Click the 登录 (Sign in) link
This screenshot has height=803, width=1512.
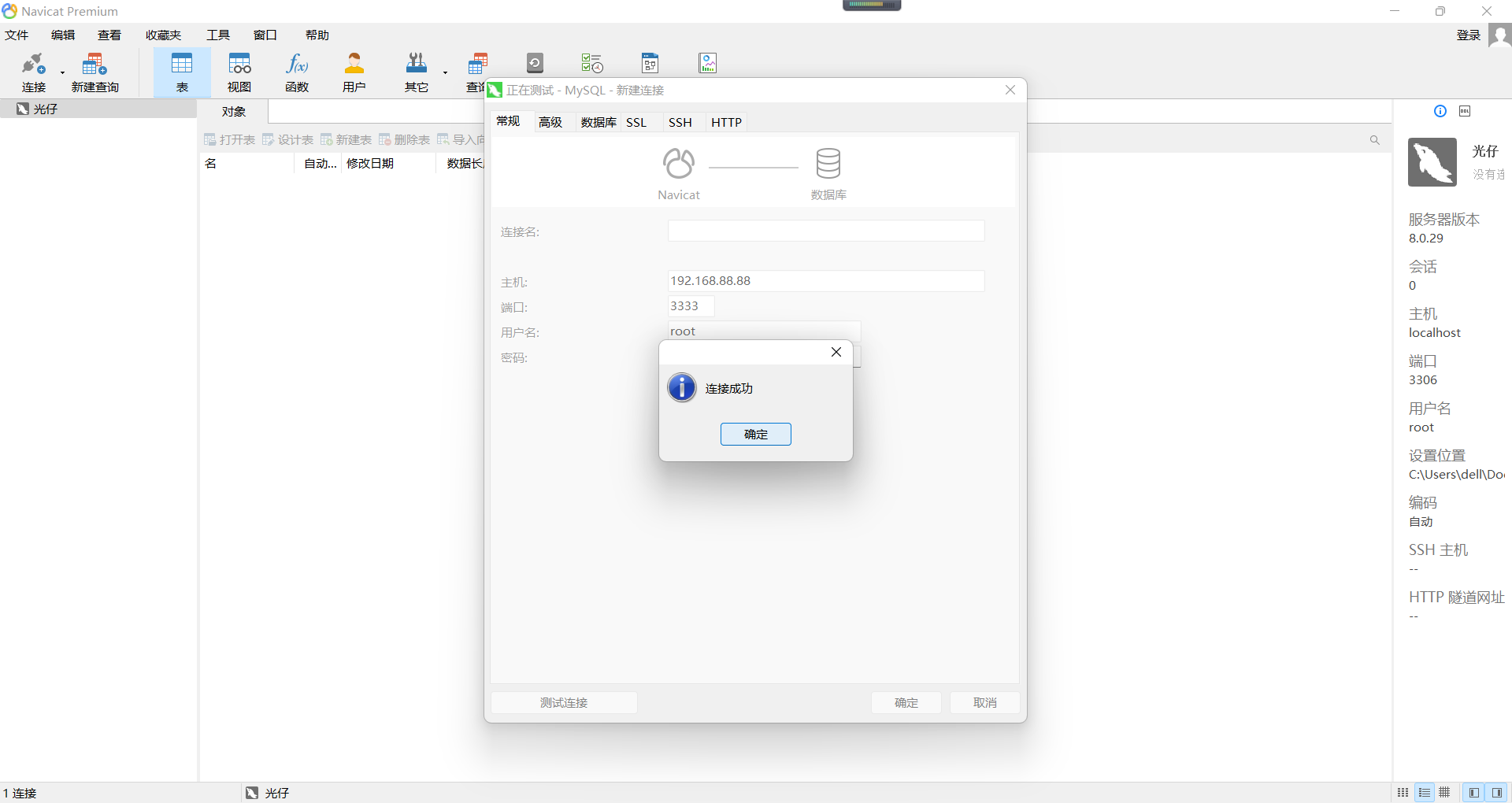coord(1469,35)
